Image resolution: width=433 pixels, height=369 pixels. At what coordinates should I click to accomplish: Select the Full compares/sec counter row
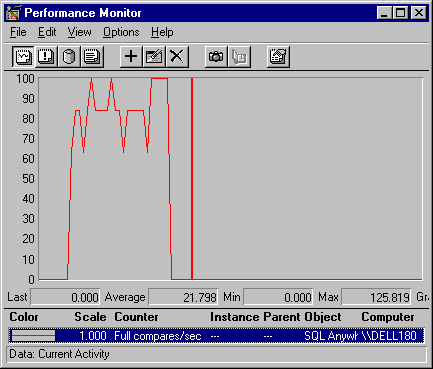click(x=216, y=336)
